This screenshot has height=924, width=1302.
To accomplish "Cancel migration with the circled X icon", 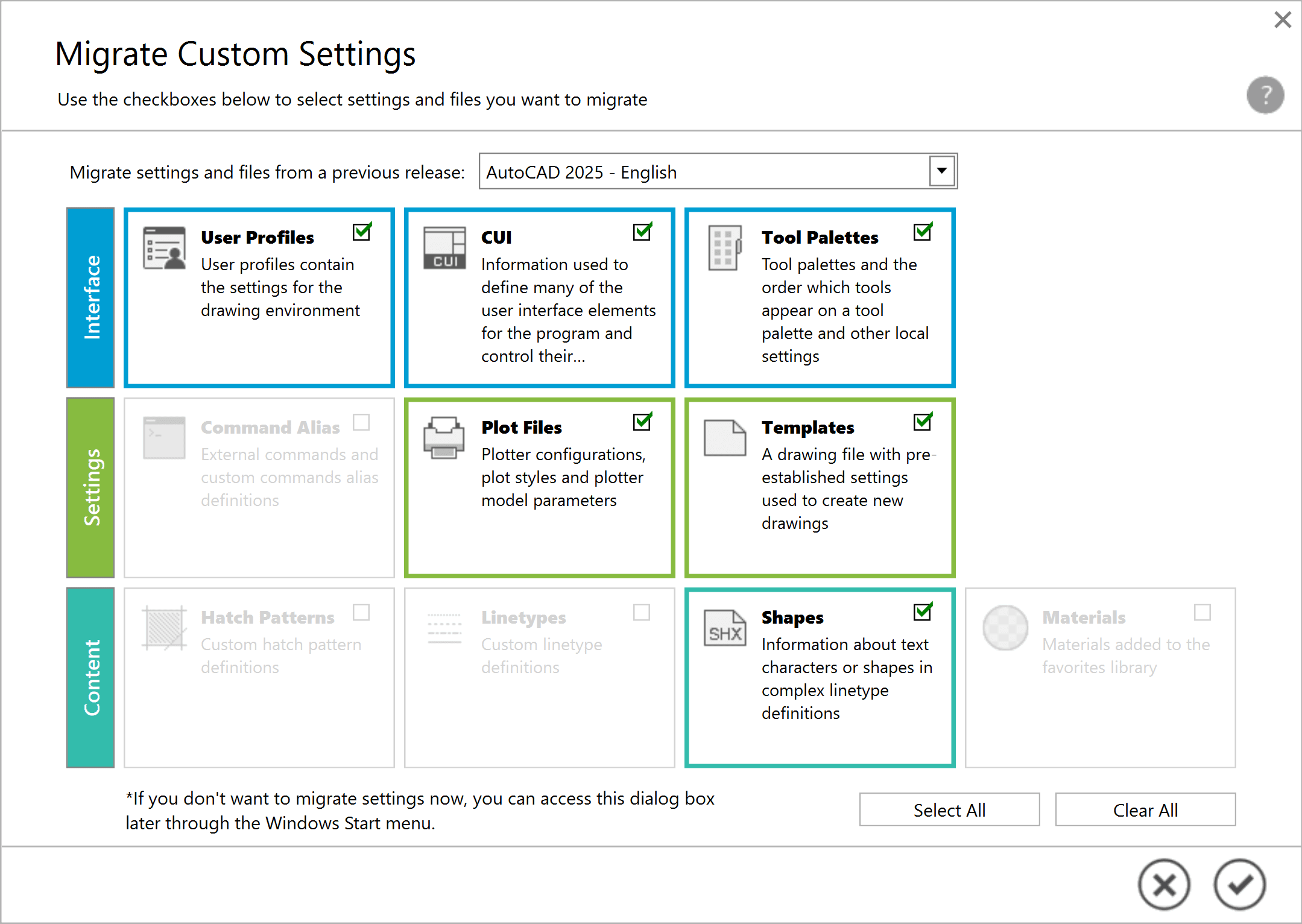I will pyautogui.click(x=1164, y=884).
